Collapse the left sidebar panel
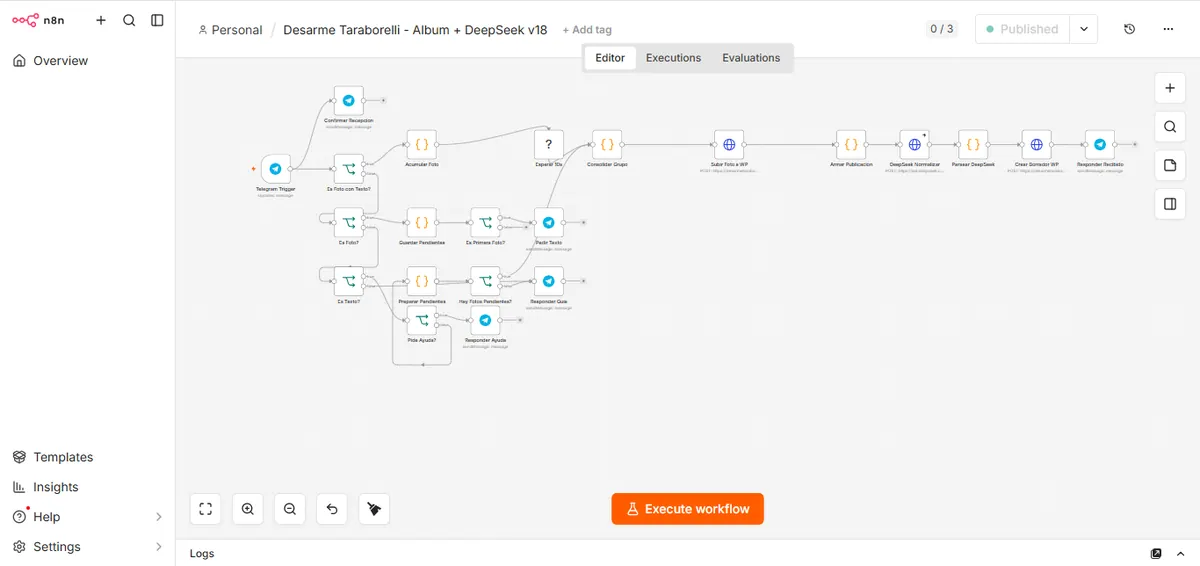 click(157, 20)
